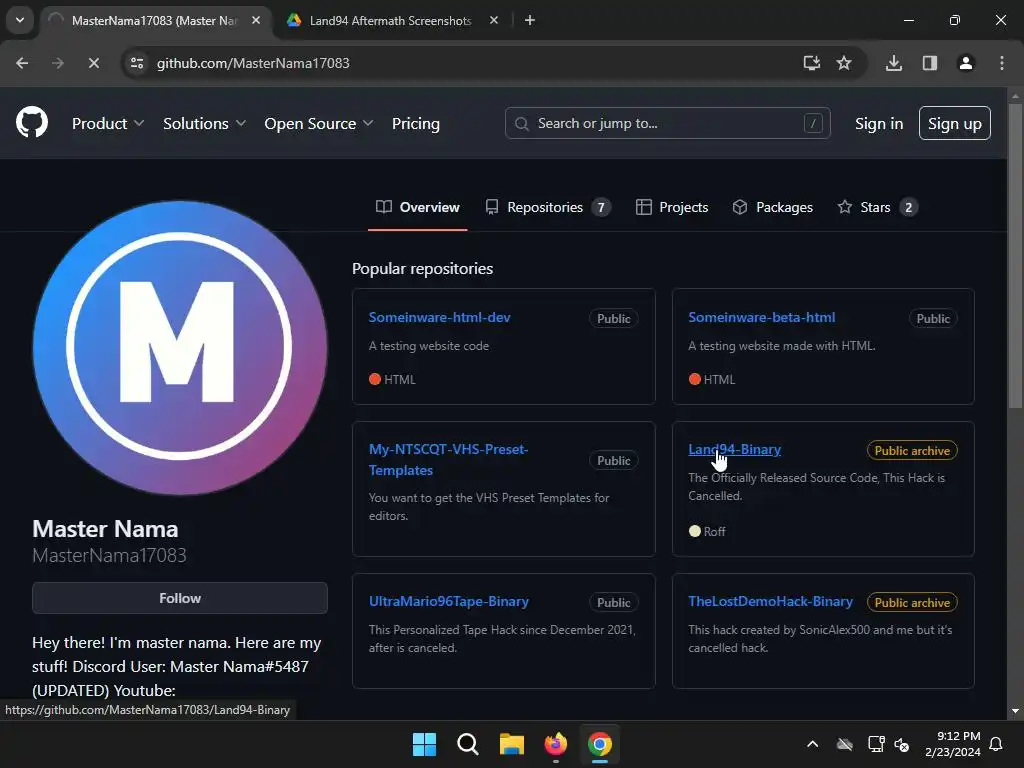This screenshot has width=1024, height=768.
Task: Close the Land94 Aftermath Screenshots tab
Action: (494, 20)
